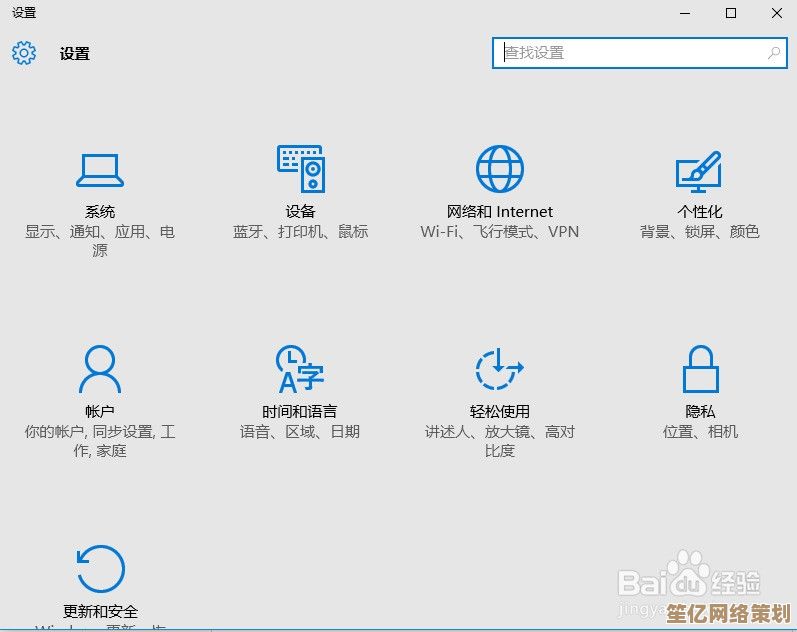This screenshot has width=797, height=632.
Task: Maximize the 设置 window
Action: [731, 13]
